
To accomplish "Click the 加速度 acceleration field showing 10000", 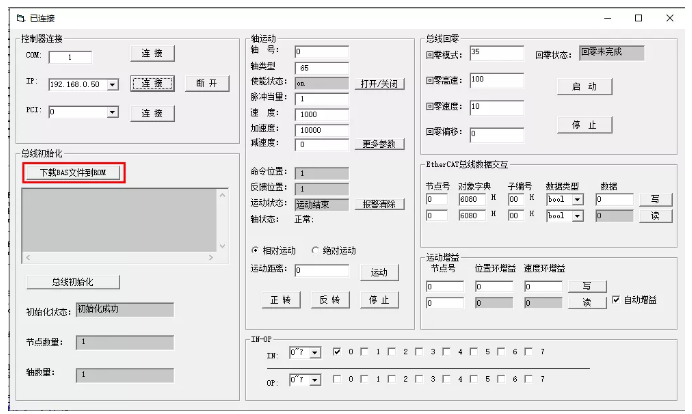I will 322,130.
